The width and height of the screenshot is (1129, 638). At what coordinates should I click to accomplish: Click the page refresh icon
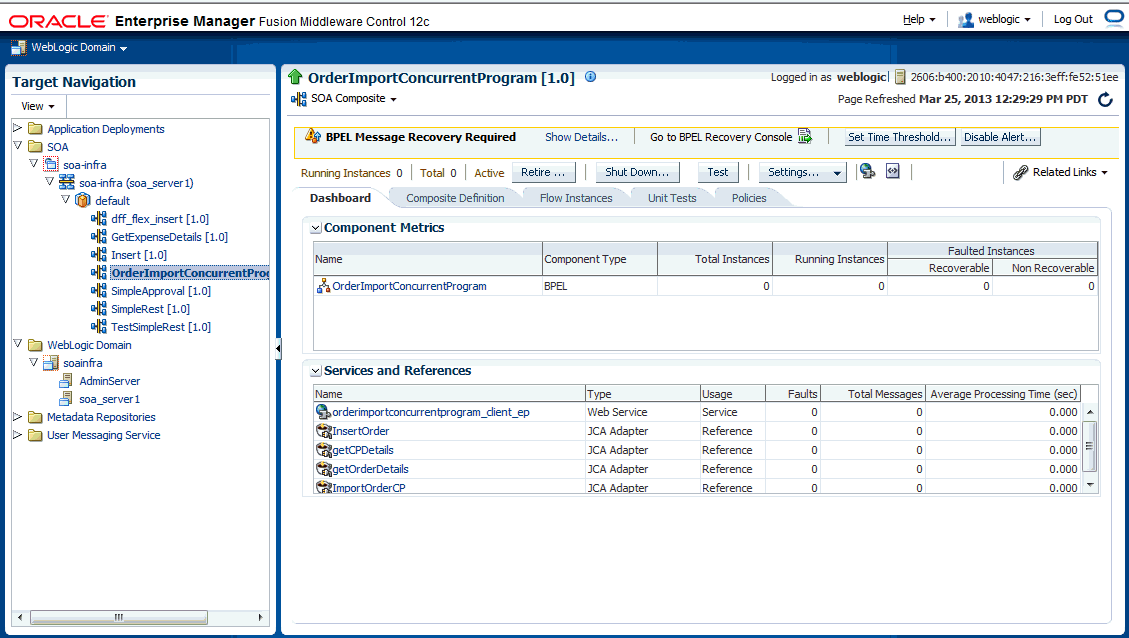pyautogui.click(x=1105, y=99)
